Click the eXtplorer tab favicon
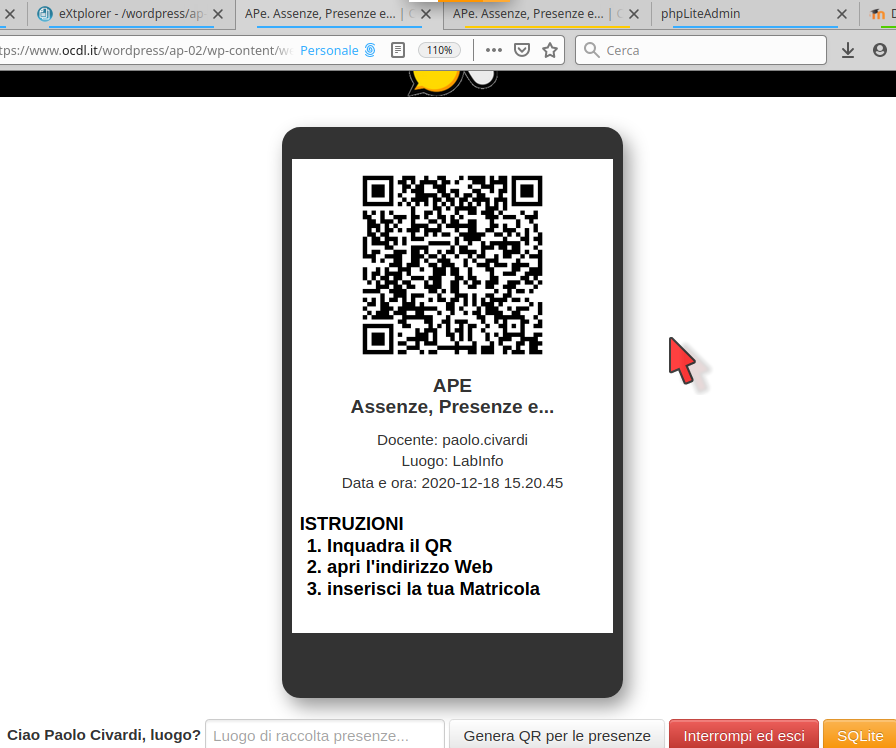 [45, 14]
